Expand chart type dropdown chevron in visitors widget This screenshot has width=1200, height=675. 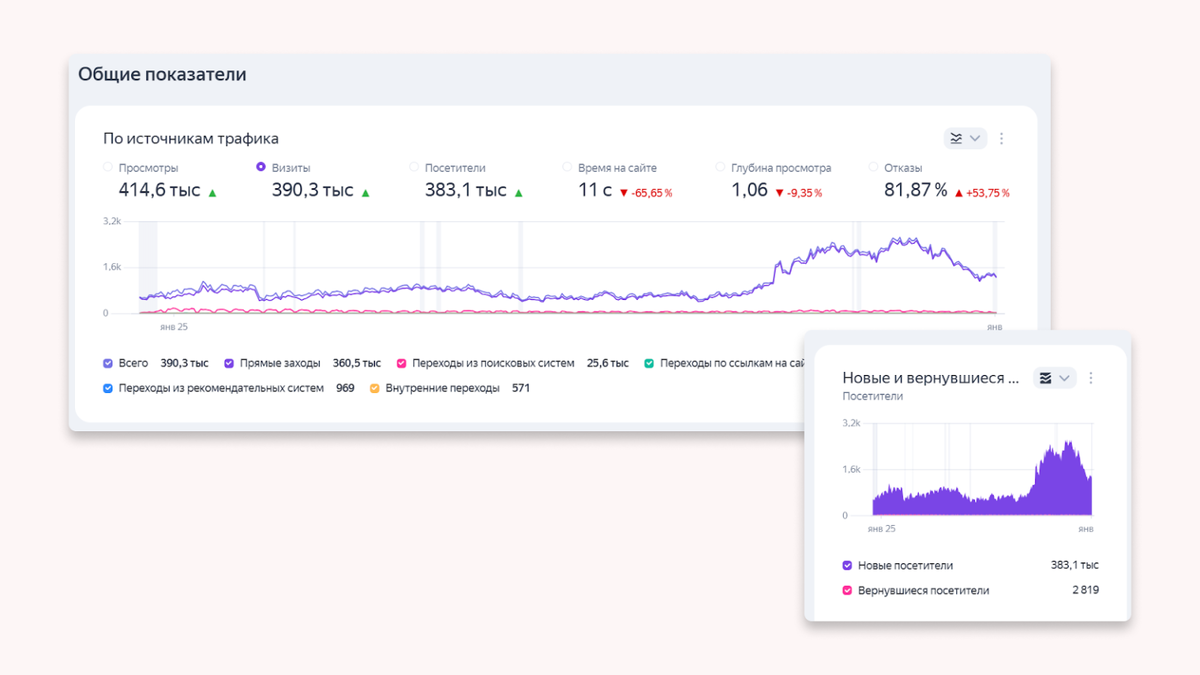(x=1064, y=378)
